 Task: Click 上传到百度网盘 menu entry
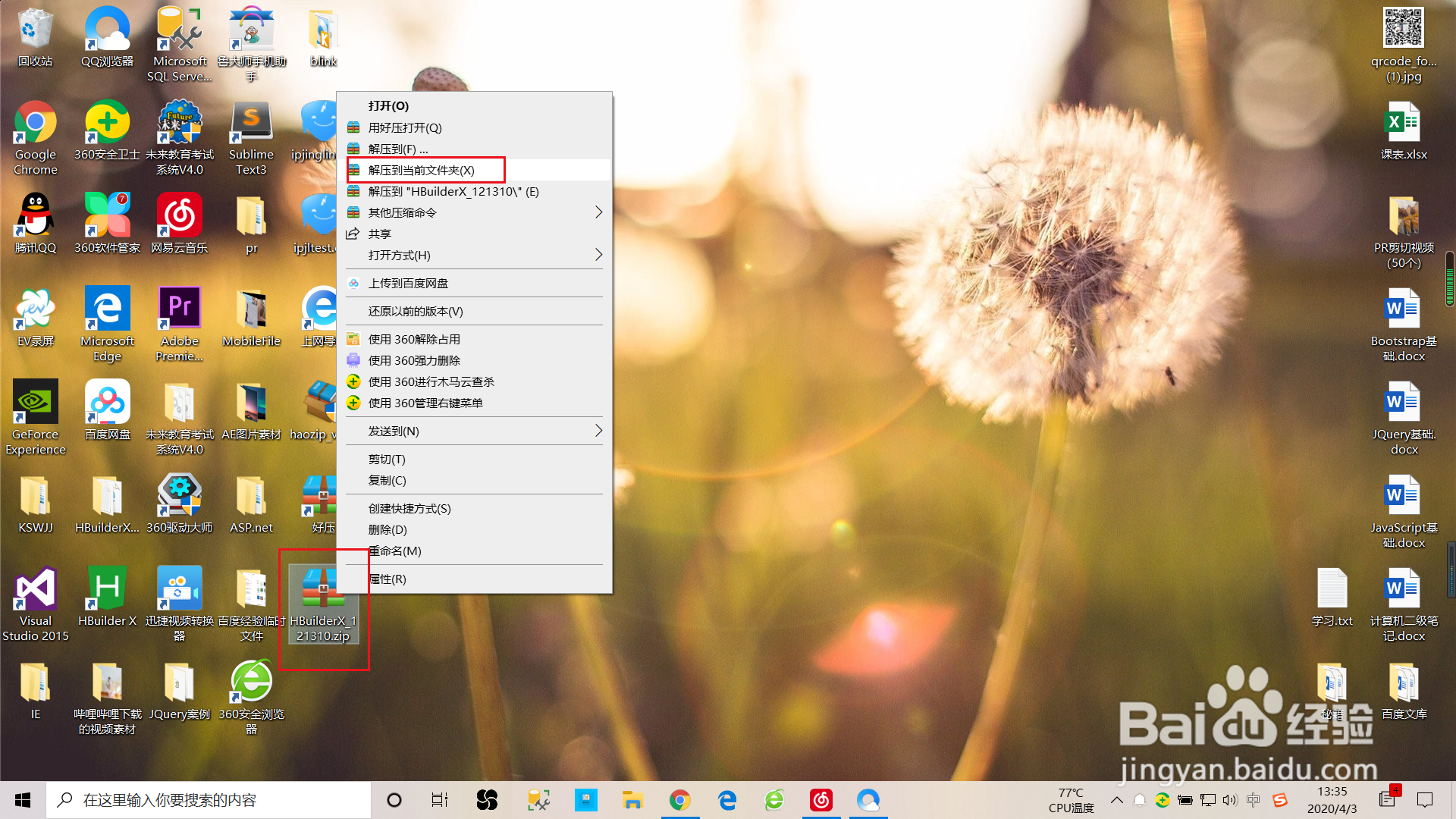tap(408, 283)
